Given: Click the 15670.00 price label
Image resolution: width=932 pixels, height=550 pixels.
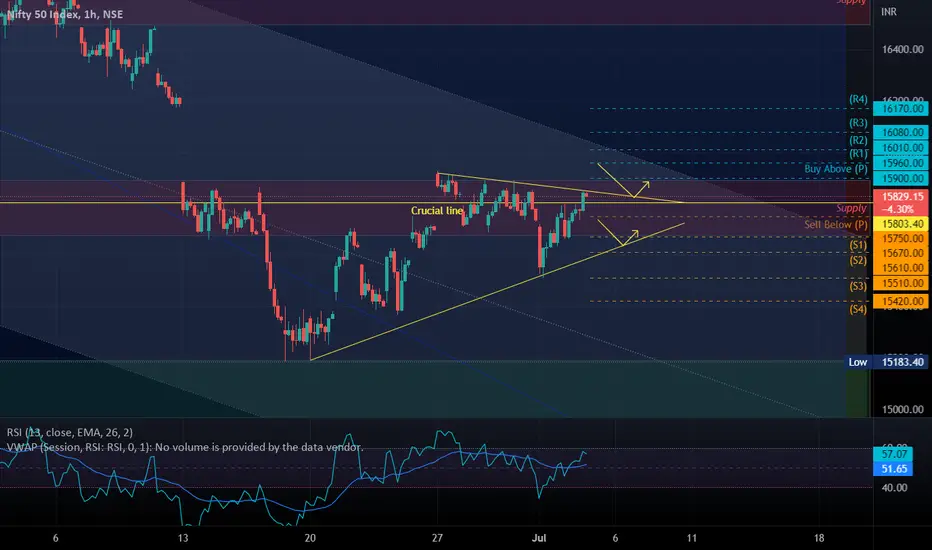Looking at the screenshot, I should (900, 253).
